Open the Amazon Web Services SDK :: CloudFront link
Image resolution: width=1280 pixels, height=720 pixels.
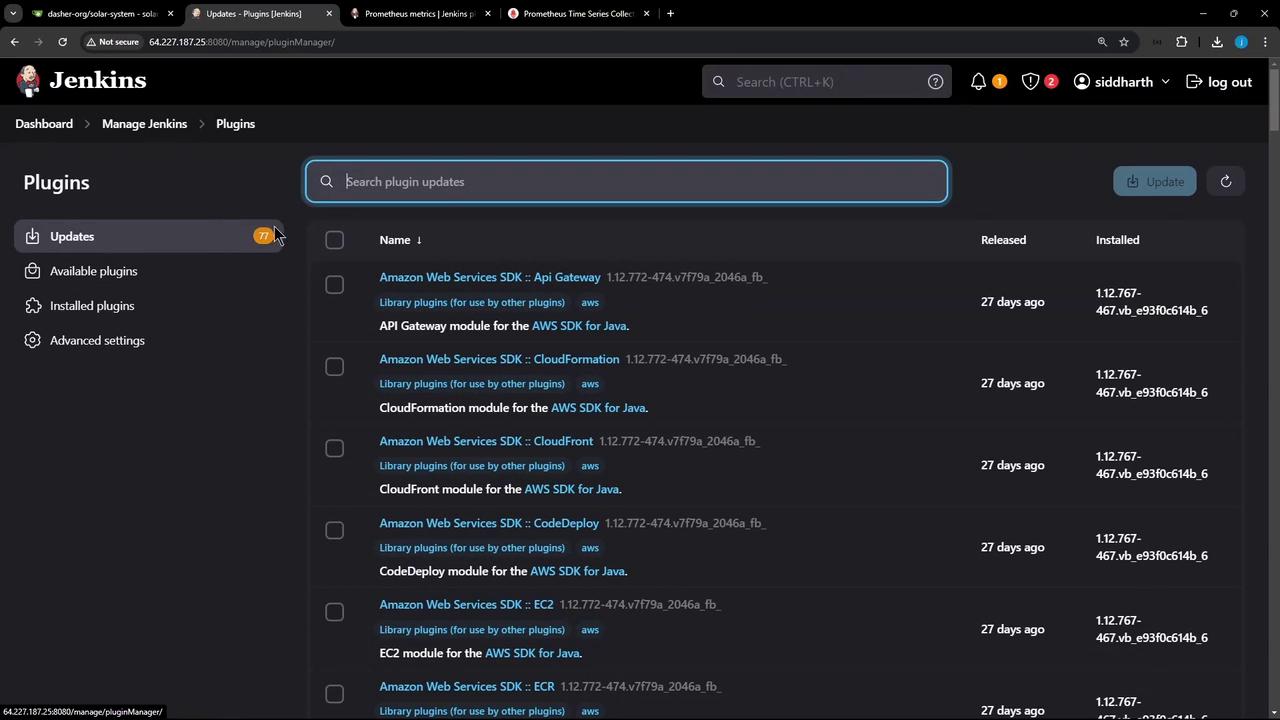point(486,441)
